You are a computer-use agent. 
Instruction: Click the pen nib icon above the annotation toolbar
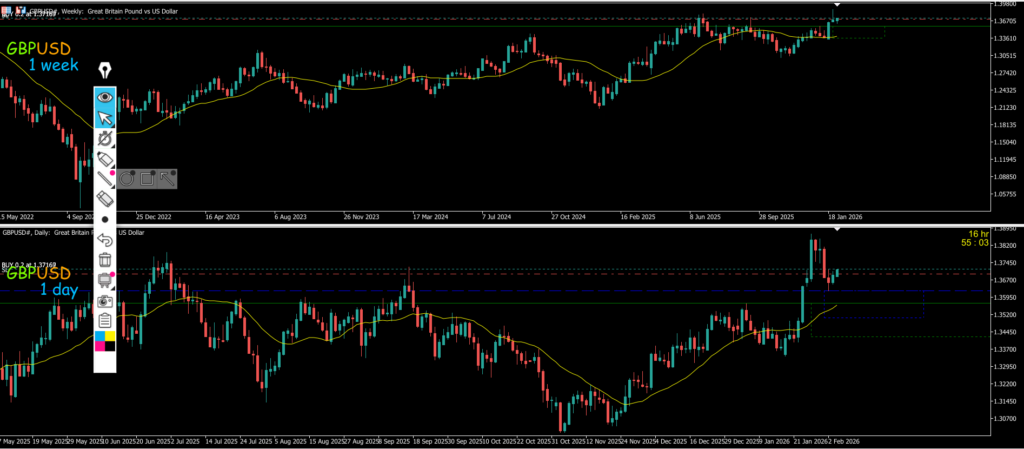[x=105, y=71]
